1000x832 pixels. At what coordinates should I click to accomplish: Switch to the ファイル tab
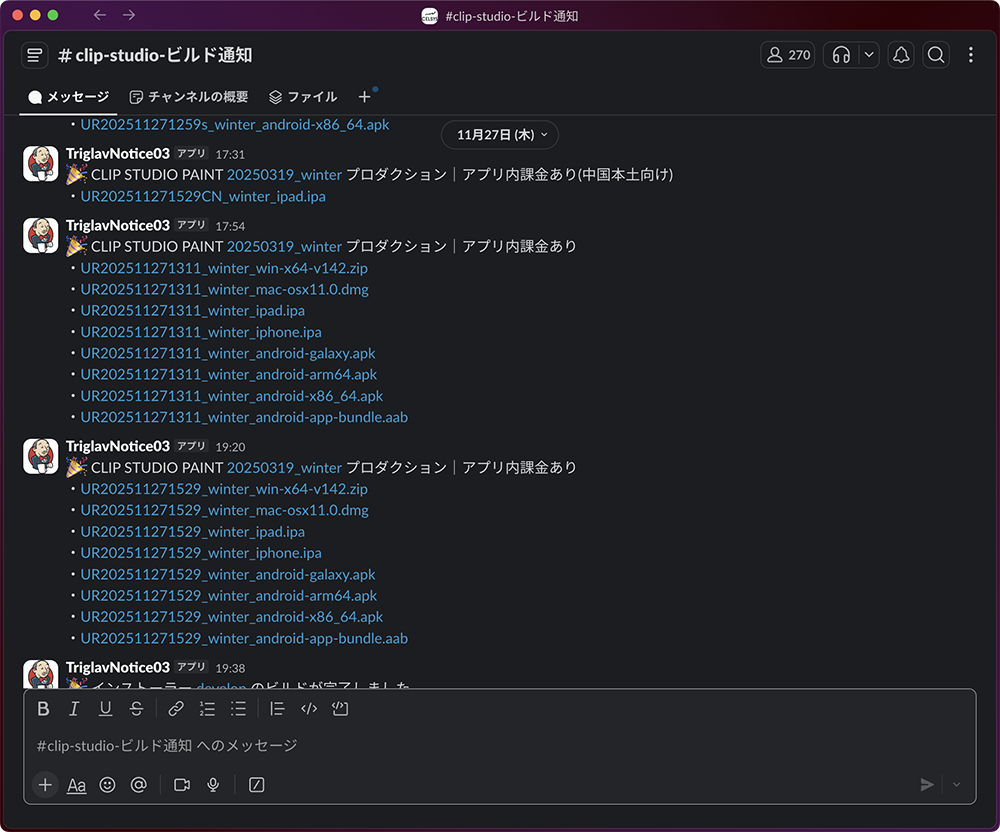[x=302, y=97]
